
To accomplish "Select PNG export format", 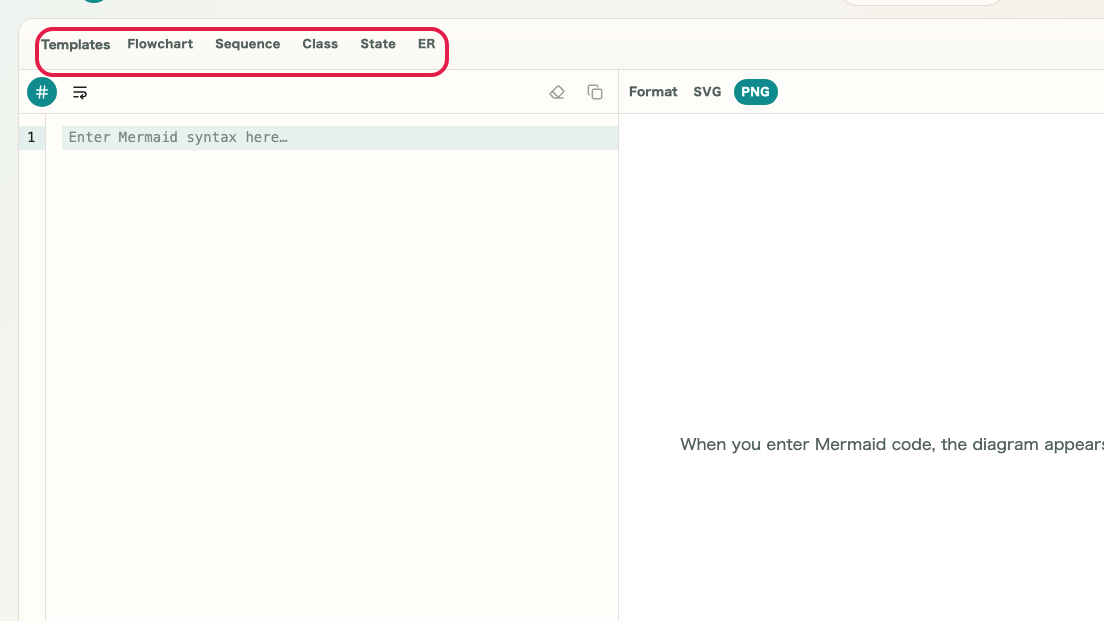I will [755, 92].
